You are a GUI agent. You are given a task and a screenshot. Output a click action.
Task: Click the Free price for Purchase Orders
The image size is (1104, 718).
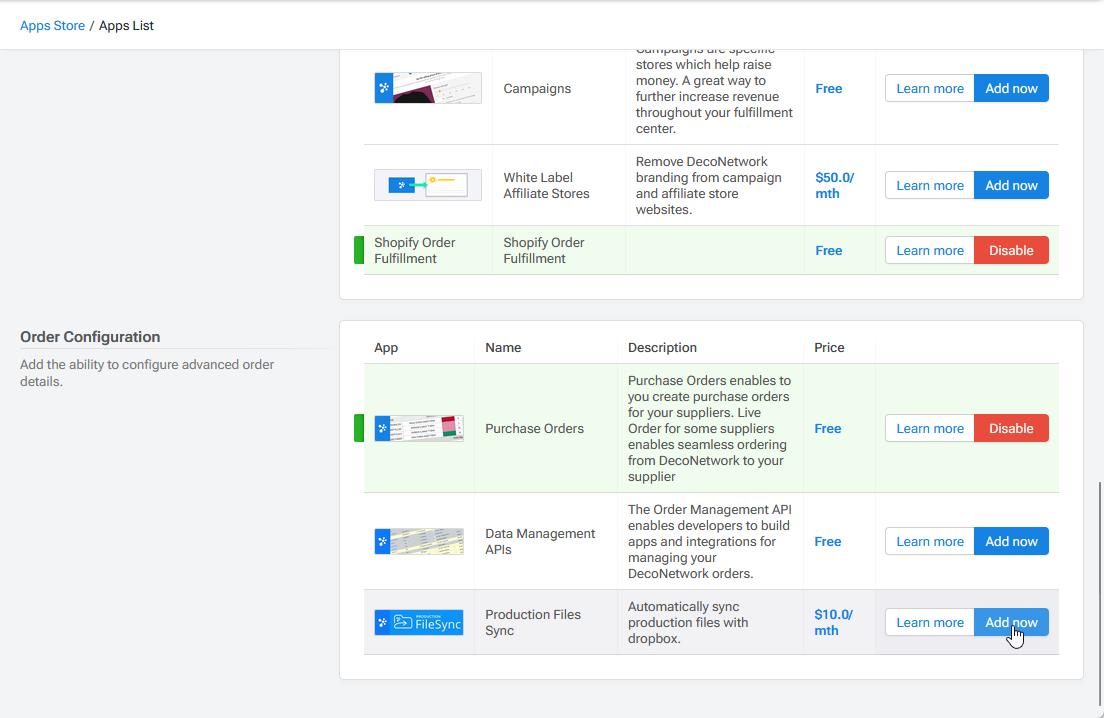click(x=827, y=429)
